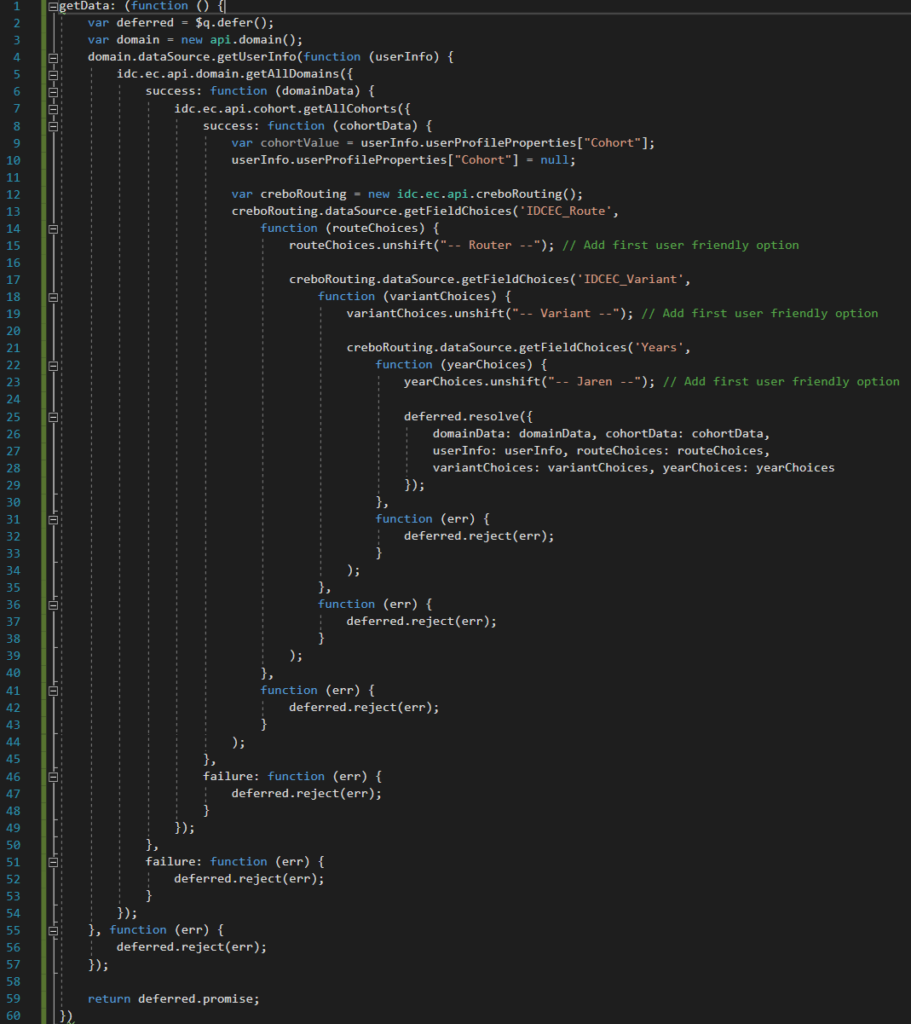
Task: Click line number 59 in the gutter
Action: click(14, 999)
